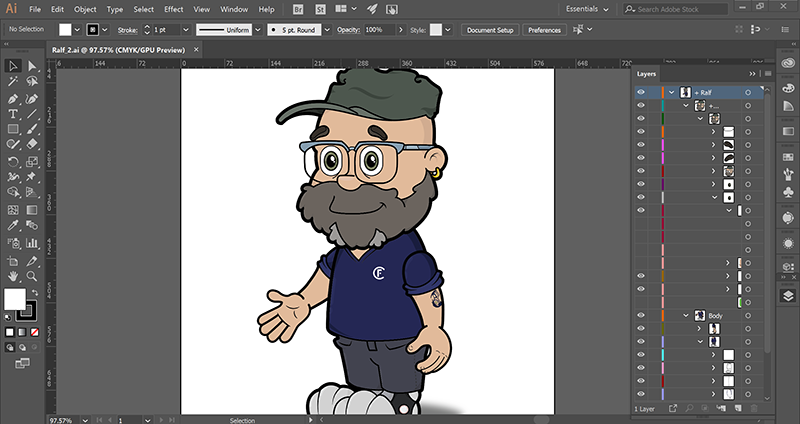This screenshot has height=424, width=800.
Task: Click the large white Fill swatch in toolbar
Action: pyautogui.click(x=15, y=299)
